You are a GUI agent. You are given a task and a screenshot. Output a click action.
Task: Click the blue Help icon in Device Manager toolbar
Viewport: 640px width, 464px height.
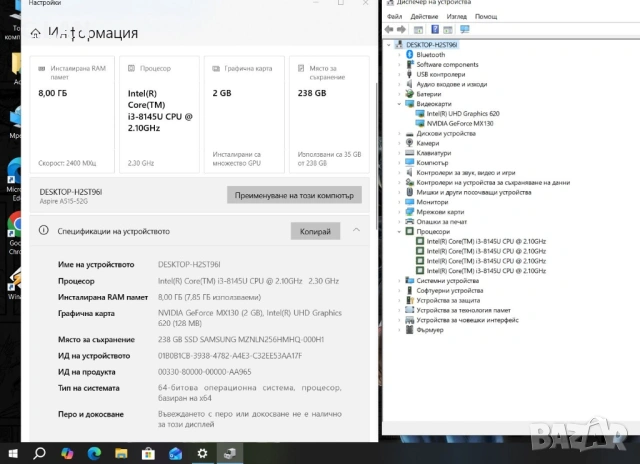435,29
